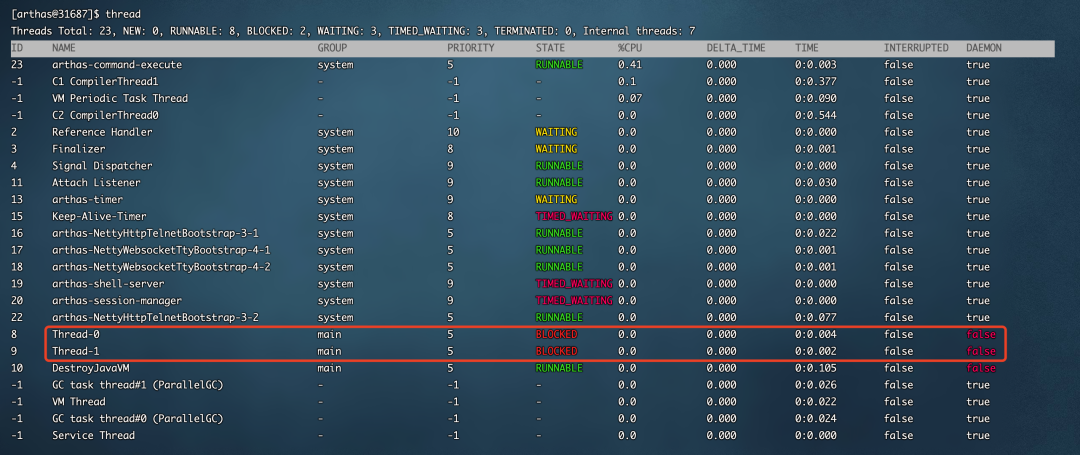The width and height of the screenshot is (1080, 455).
Task: Select the Attach Listener thread name
Action: click(96, 182)
